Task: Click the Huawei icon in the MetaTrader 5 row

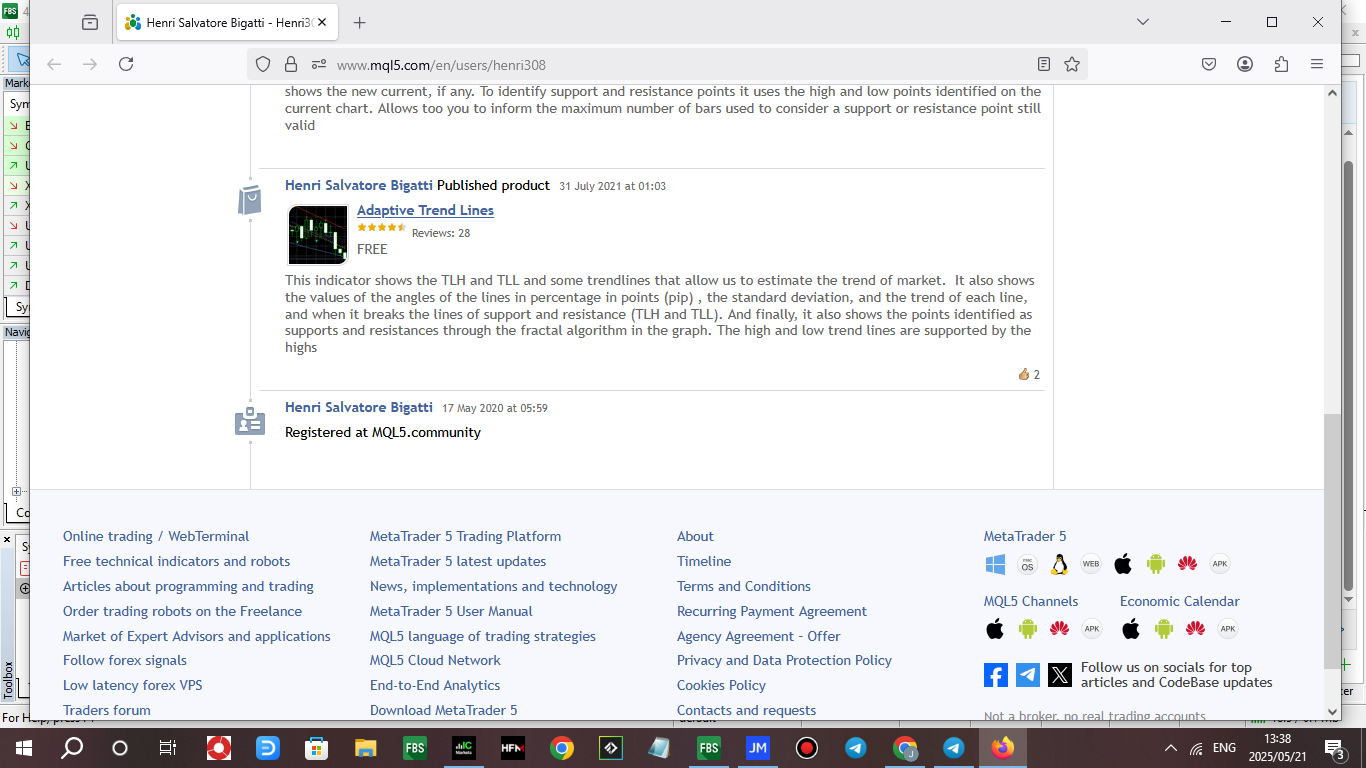Action: pyautogui.click(x=1188, y=564)
